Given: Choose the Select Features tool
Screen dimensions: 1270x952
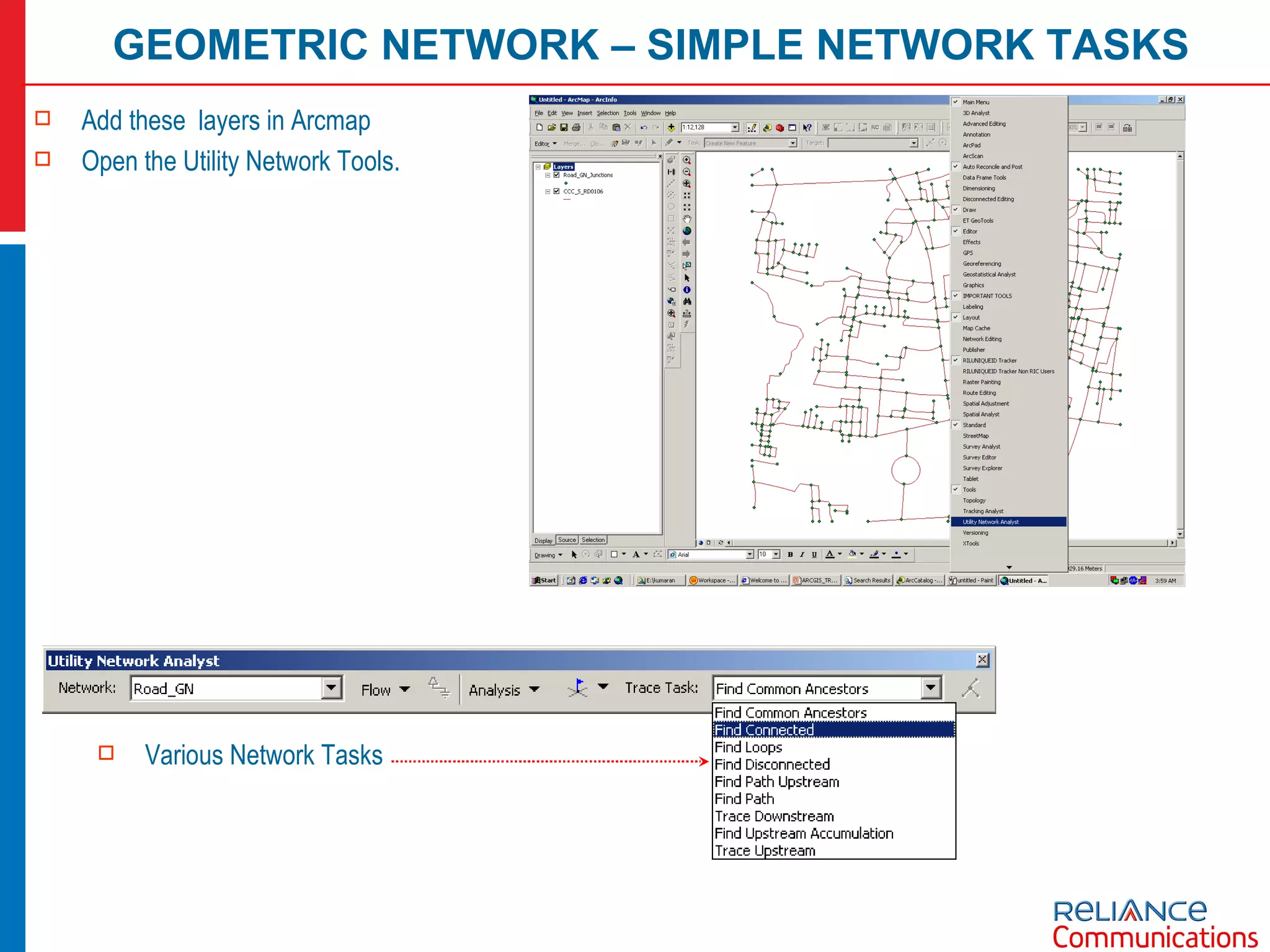Looking at the screenshot, I should click(x=686, y=266).
